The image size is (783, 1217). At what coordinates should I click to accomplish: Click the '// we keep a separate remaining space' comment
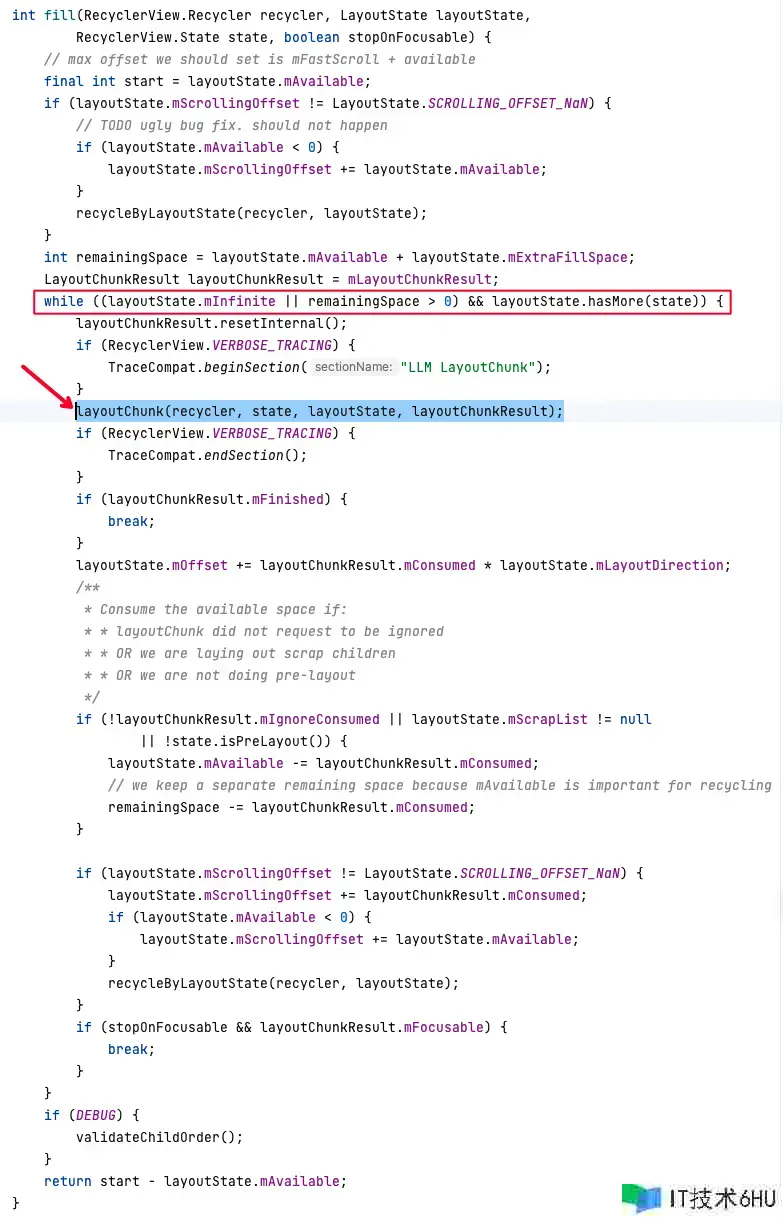click(440, 785)
